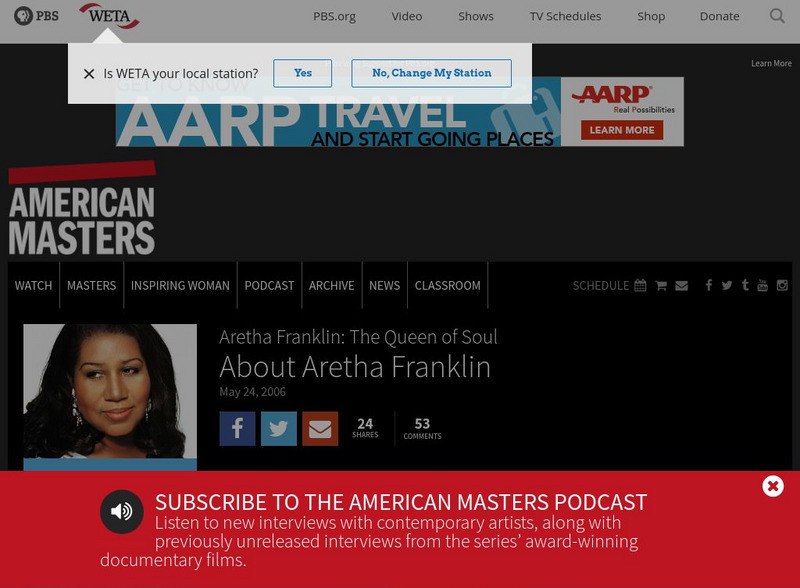Viewport: 800px width, 588px height.
Task: Confirm WETA with the Yes button
Action: tap(303, 73)
